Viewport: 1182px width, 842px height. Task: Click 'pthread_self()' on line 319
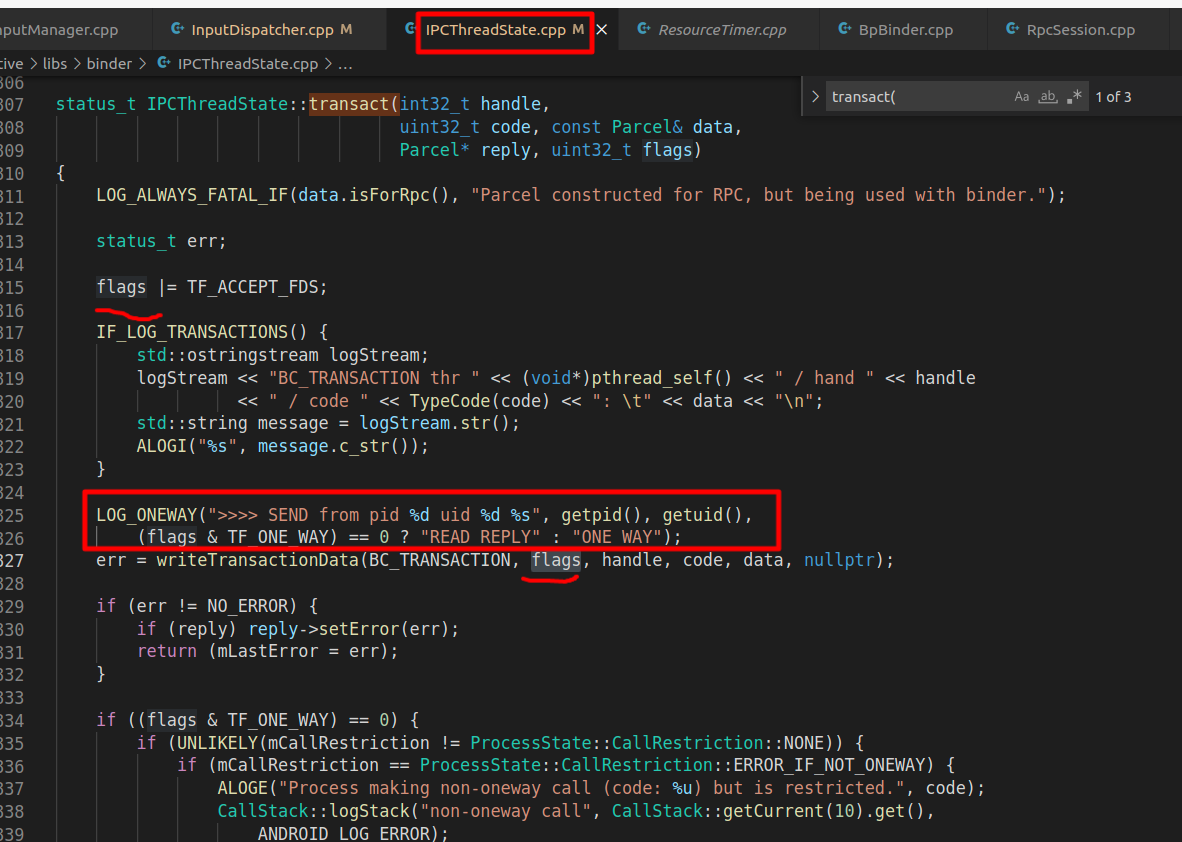pos(661,378)
